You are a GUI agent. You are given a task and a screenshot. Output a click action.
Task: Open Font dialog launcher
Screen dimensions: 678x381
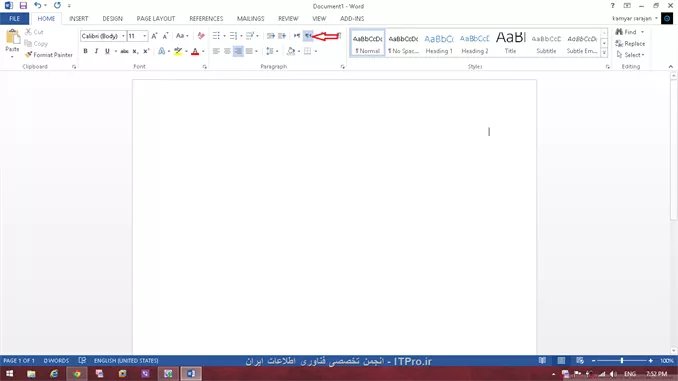(205, 67)
